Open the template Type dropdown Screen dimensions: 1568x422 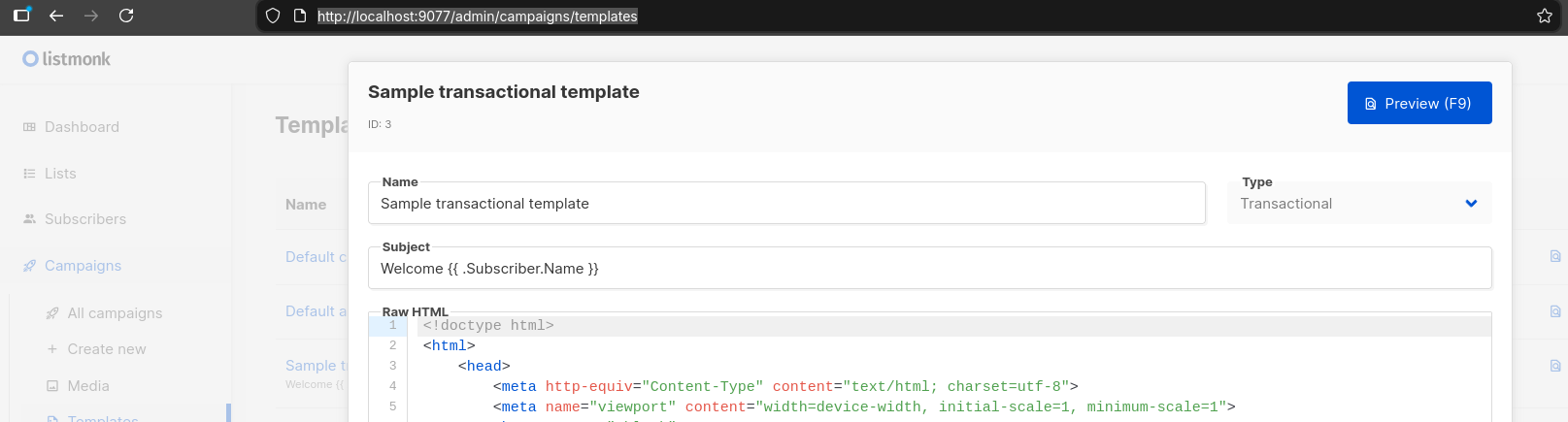coord(1359,204)
